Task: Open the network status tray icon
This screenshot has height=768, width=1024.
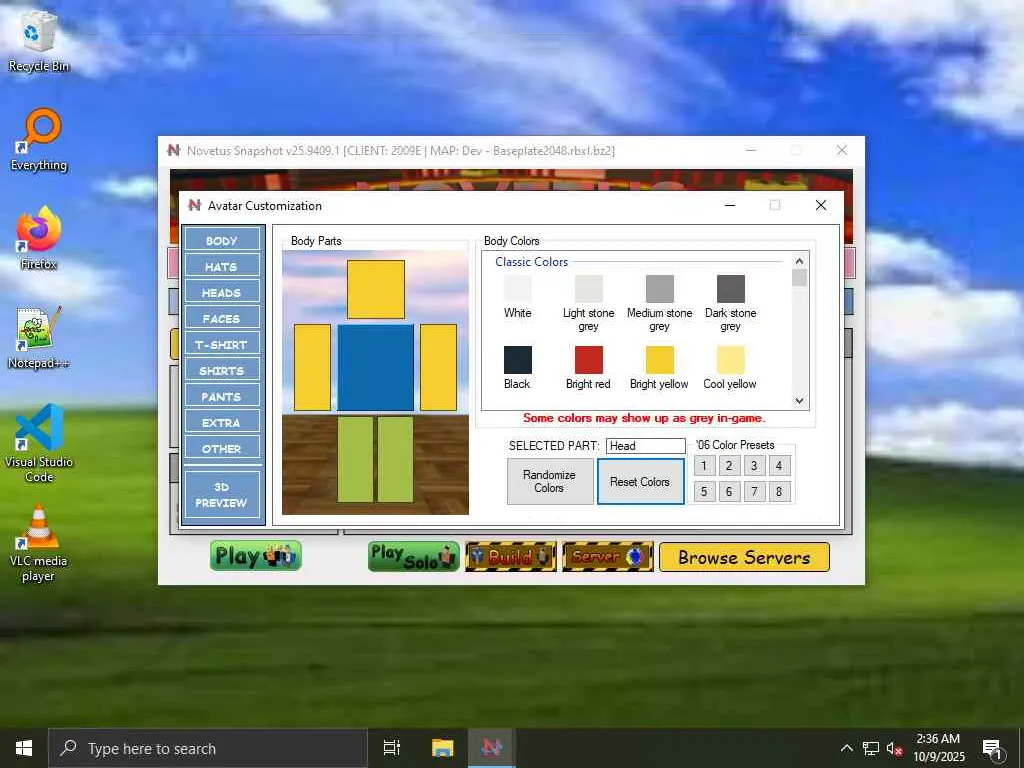Action: point(871,748)
